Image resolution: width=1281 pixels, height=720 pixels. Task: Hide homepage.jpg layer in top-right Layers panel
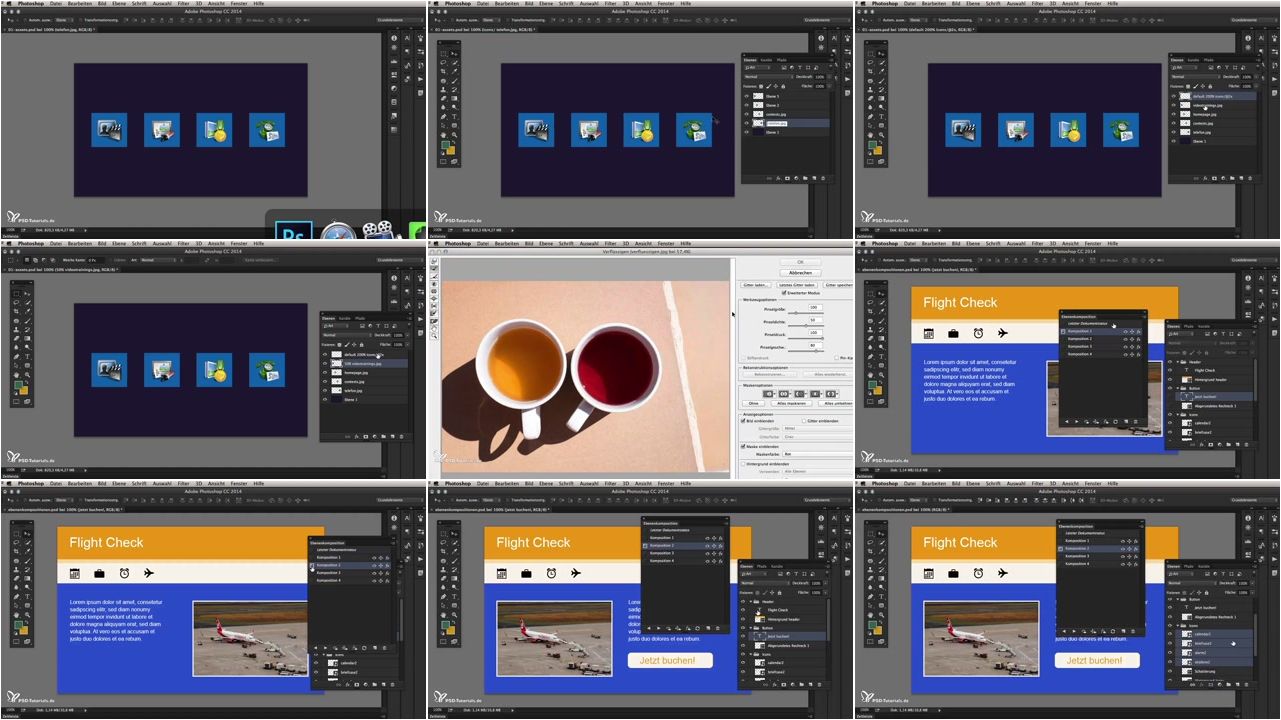[1174, 114]
